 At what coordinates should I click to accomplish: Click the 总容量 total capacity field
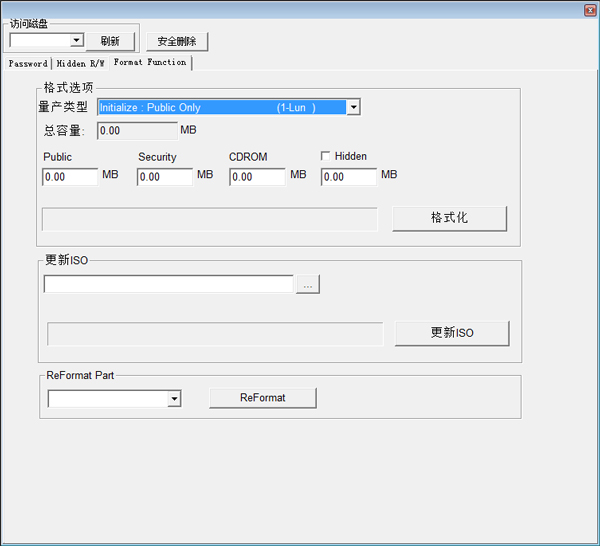[137, 131]
